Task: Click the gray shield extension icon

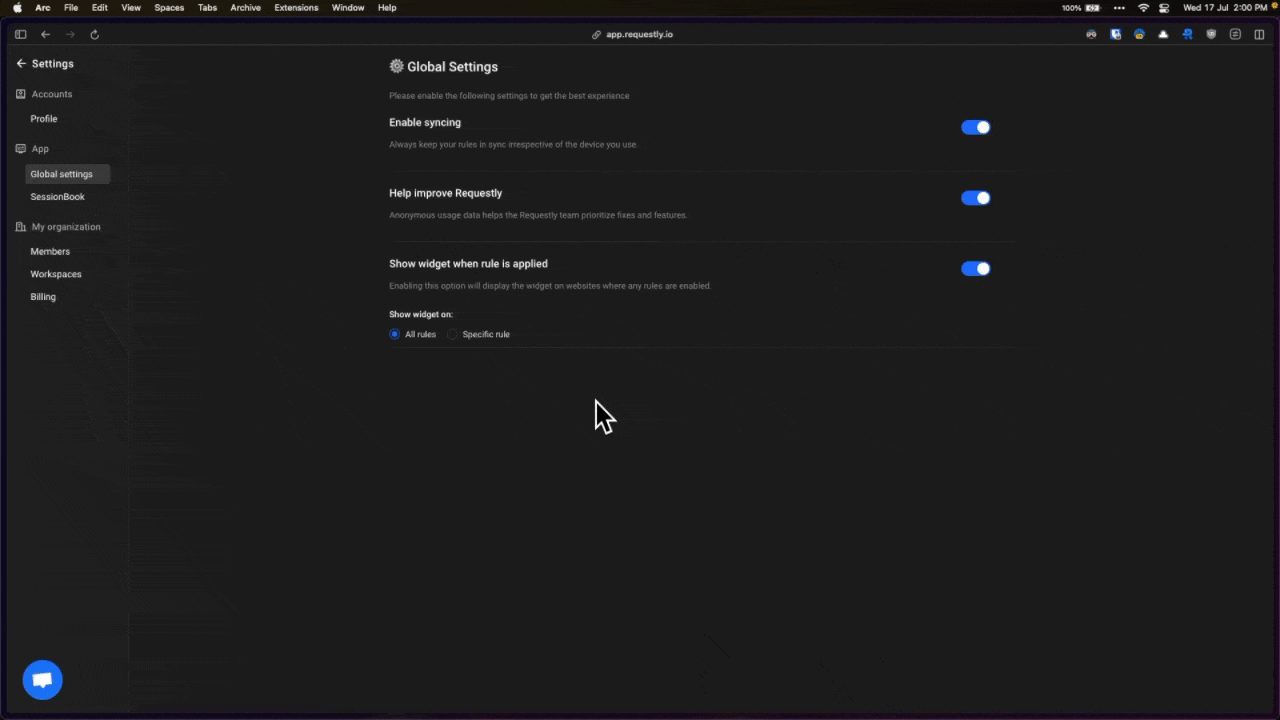Action: coord(1211,34)
